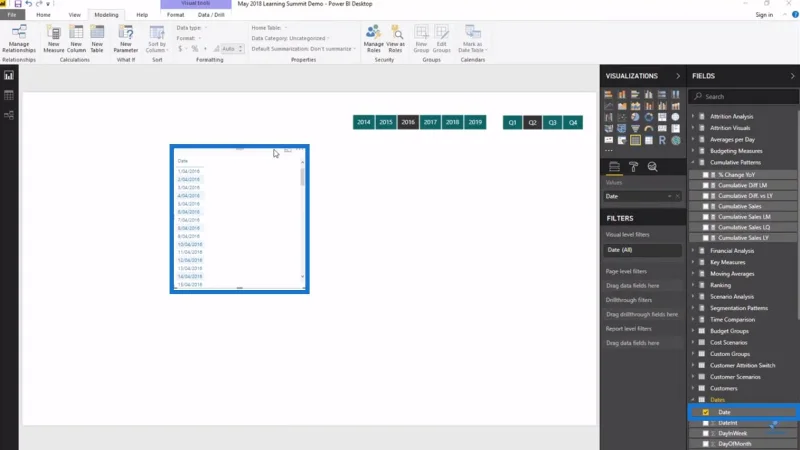Open the Analytics magnifier pane
This screenshot has width=800, height=450.
pos(652,167)
